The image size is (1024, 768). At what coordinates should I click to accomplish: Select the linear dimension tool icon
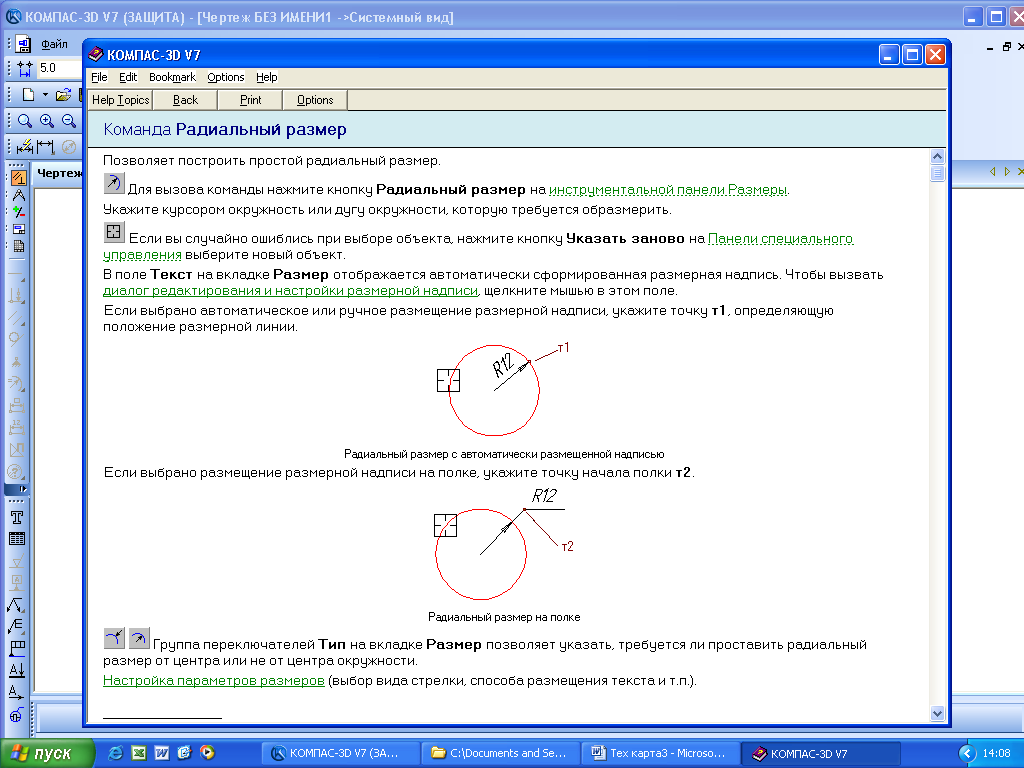(x=46, y=146)
